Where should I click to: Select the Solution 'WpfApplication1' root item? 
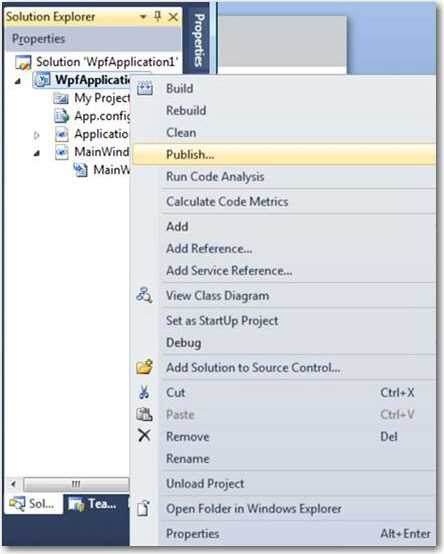(97, 62)
